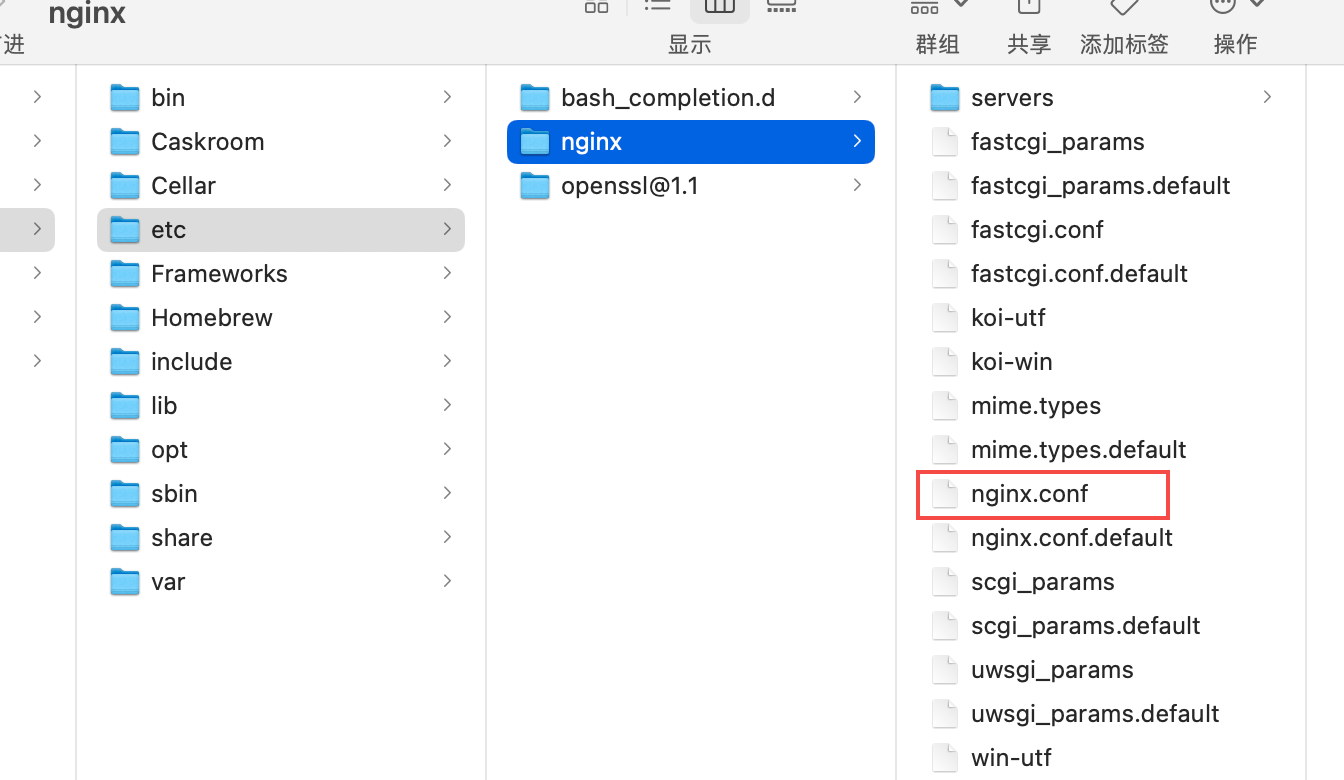Select the opt folder icon
This screenshot has height=780, width=1344.
tap(125, 449)
